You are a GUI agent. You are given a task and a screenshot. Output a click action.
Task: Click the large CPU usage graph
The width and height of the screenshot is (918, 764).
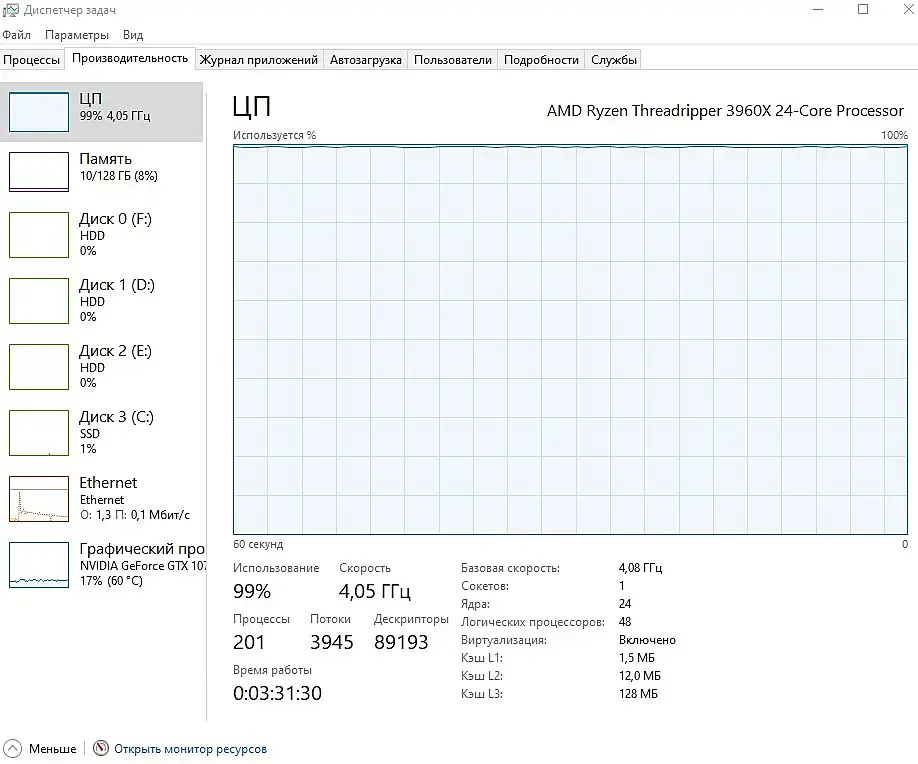tap(570, 340)
